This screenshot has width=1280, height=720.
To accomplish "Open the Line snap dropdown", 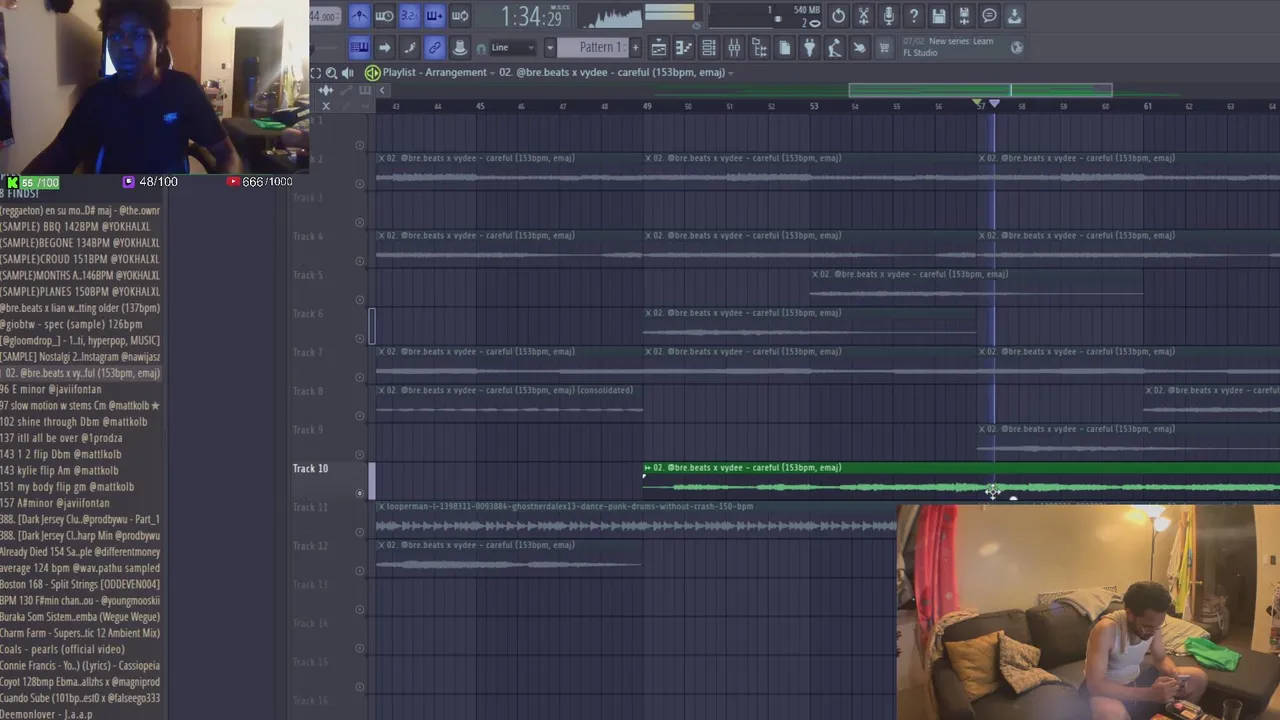I will pyautogui.click(x=514, y=47).
